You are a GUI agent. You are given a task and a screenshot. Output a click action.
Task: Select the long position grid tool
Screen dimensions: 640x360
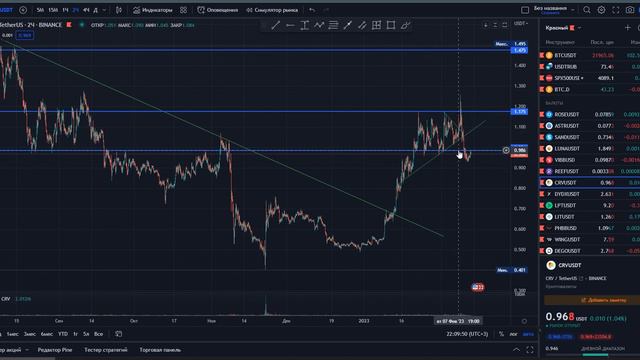click(376, 25)
